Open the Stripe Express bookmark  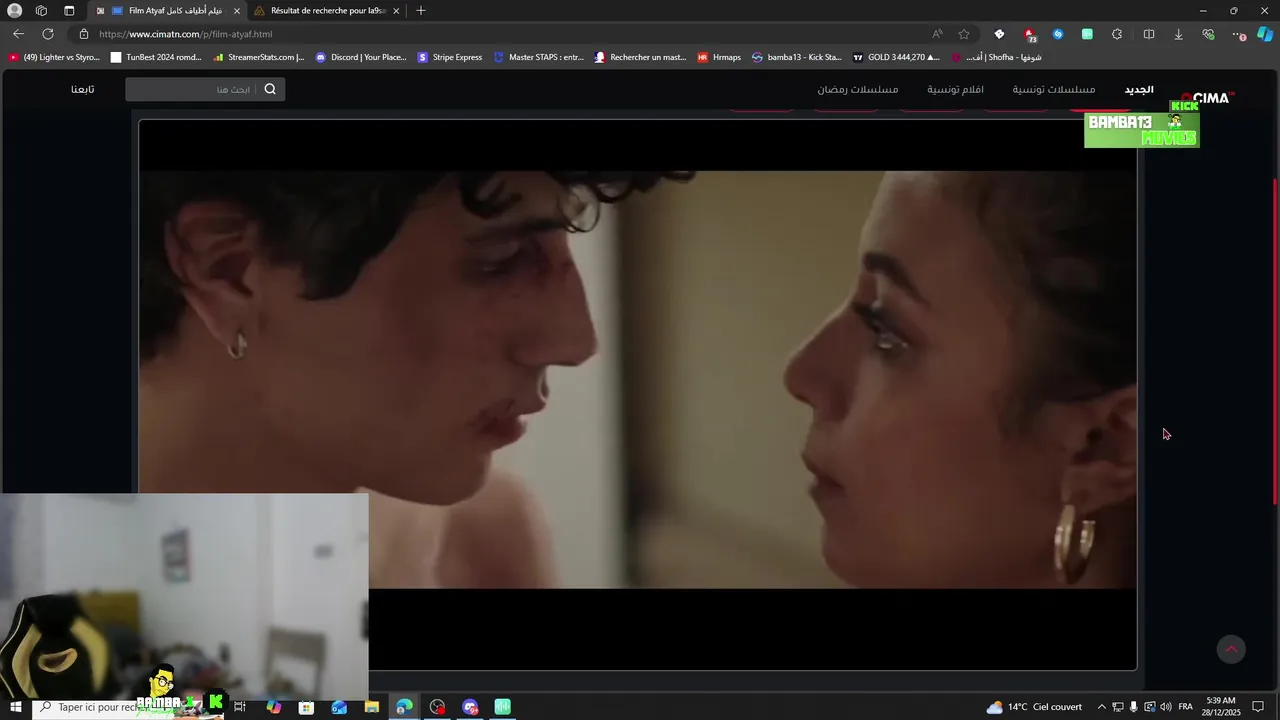click(450, 57)
